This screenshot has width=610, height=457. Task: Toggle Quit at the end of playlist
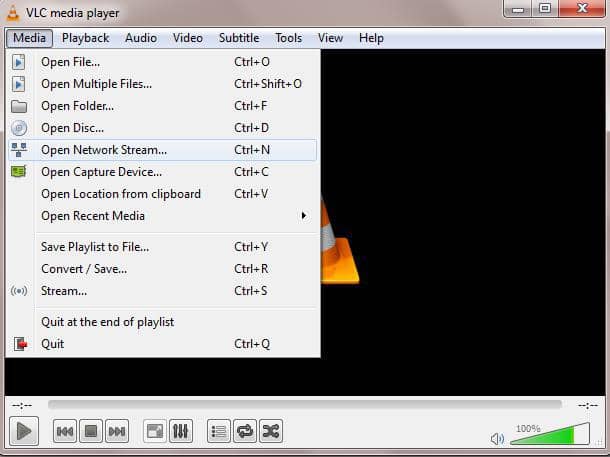(x=162, y=322)
